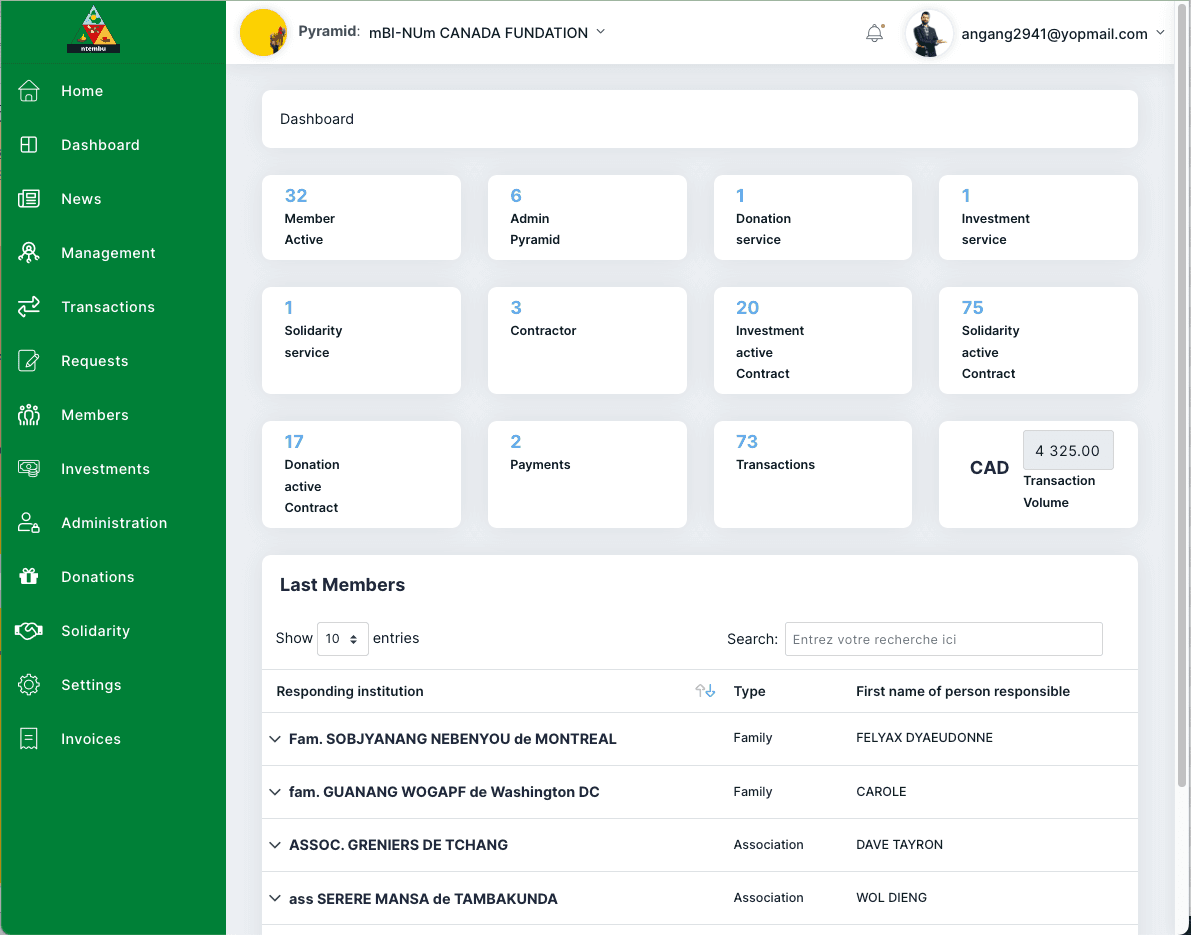Click the Donations gift icon

[29, 577]
